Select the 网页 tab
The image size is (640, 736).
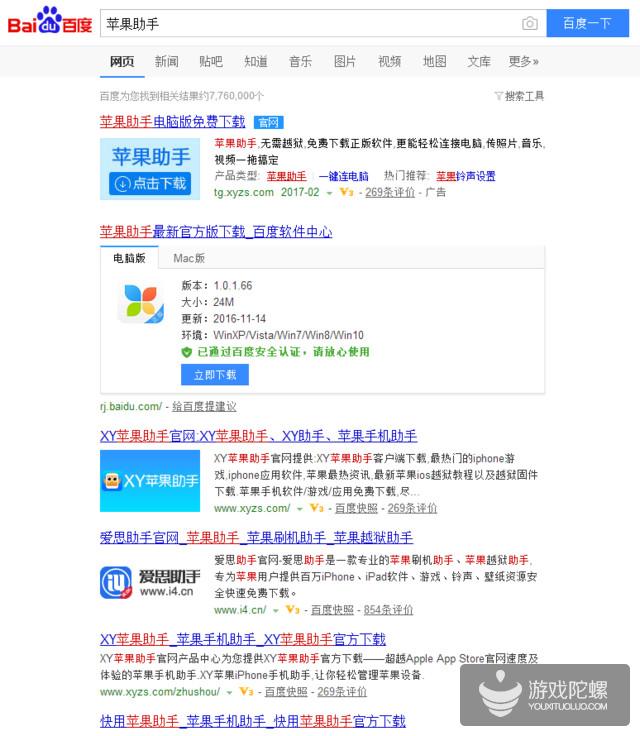pyautogui.click(x=122, y=61)
